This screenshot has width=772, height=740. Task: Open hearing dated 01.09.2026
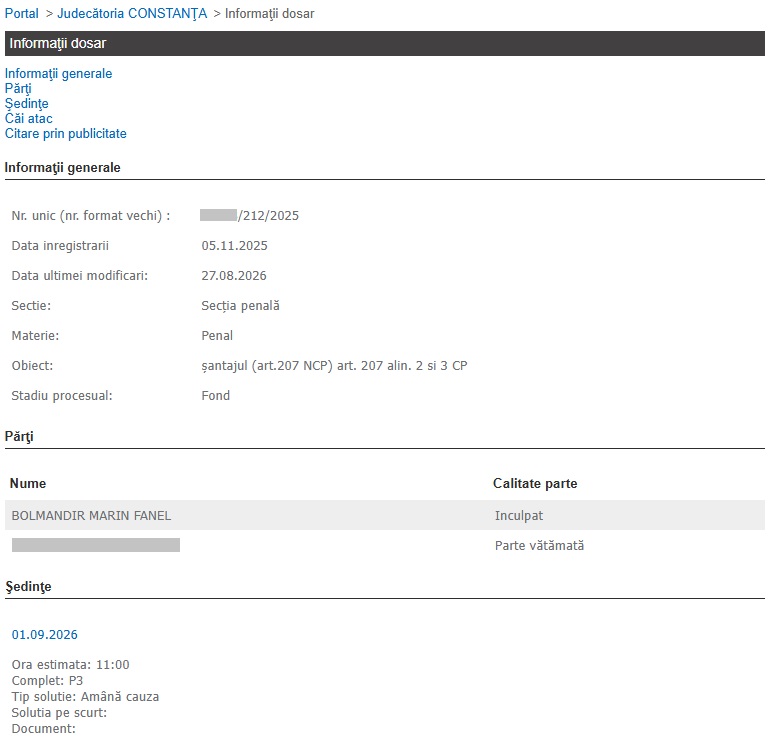coord(45,635)
